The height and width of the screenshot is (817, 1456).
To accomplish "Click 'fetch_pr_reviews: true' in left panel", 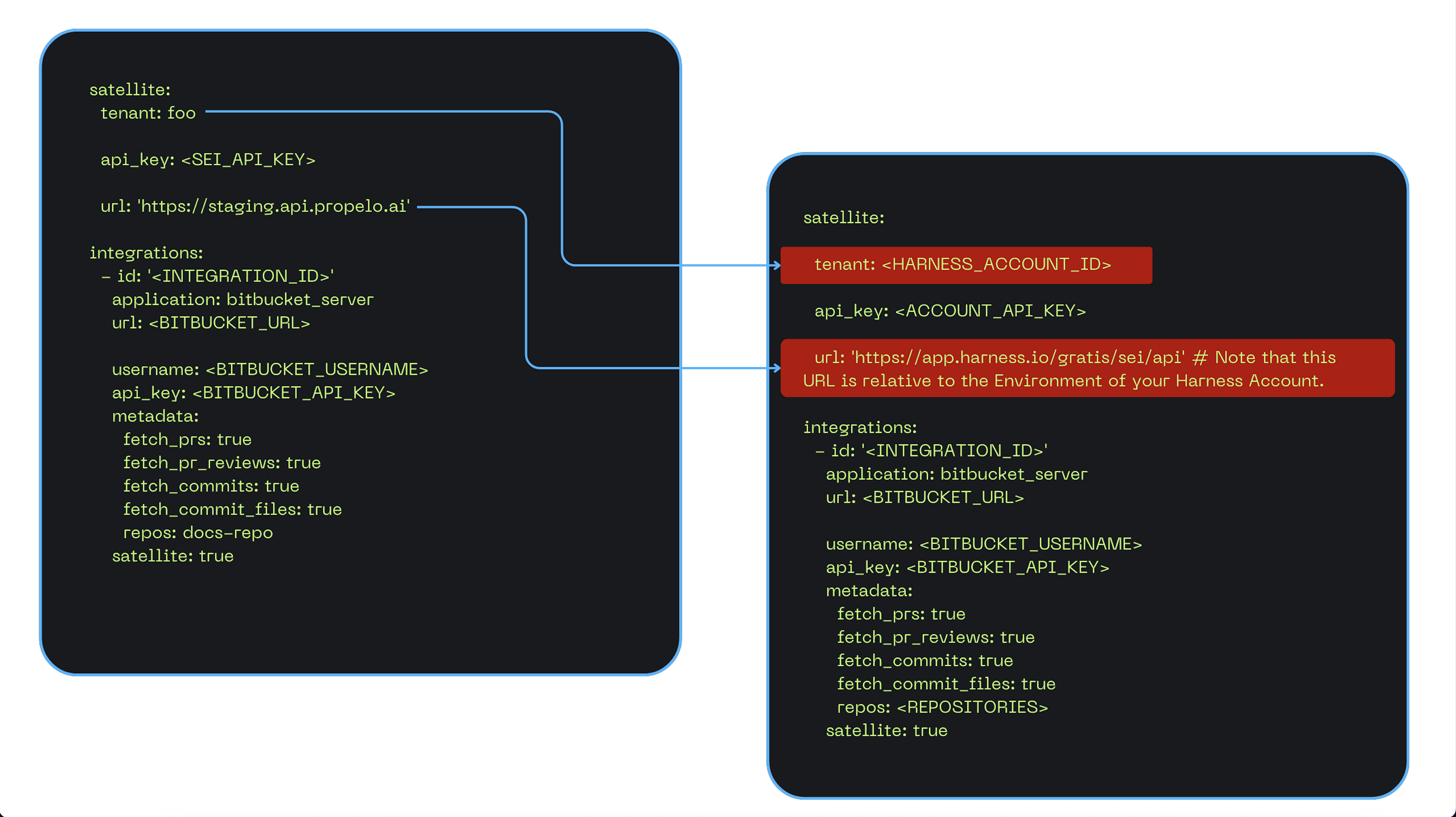I will pos(221,463).
